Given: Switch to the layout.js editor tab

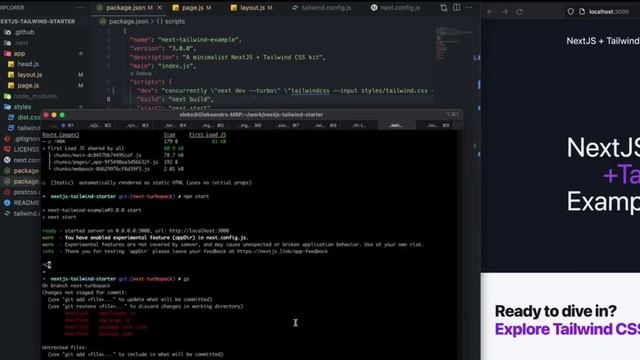Looking at the screenshot, I should [x=251, y=8].
